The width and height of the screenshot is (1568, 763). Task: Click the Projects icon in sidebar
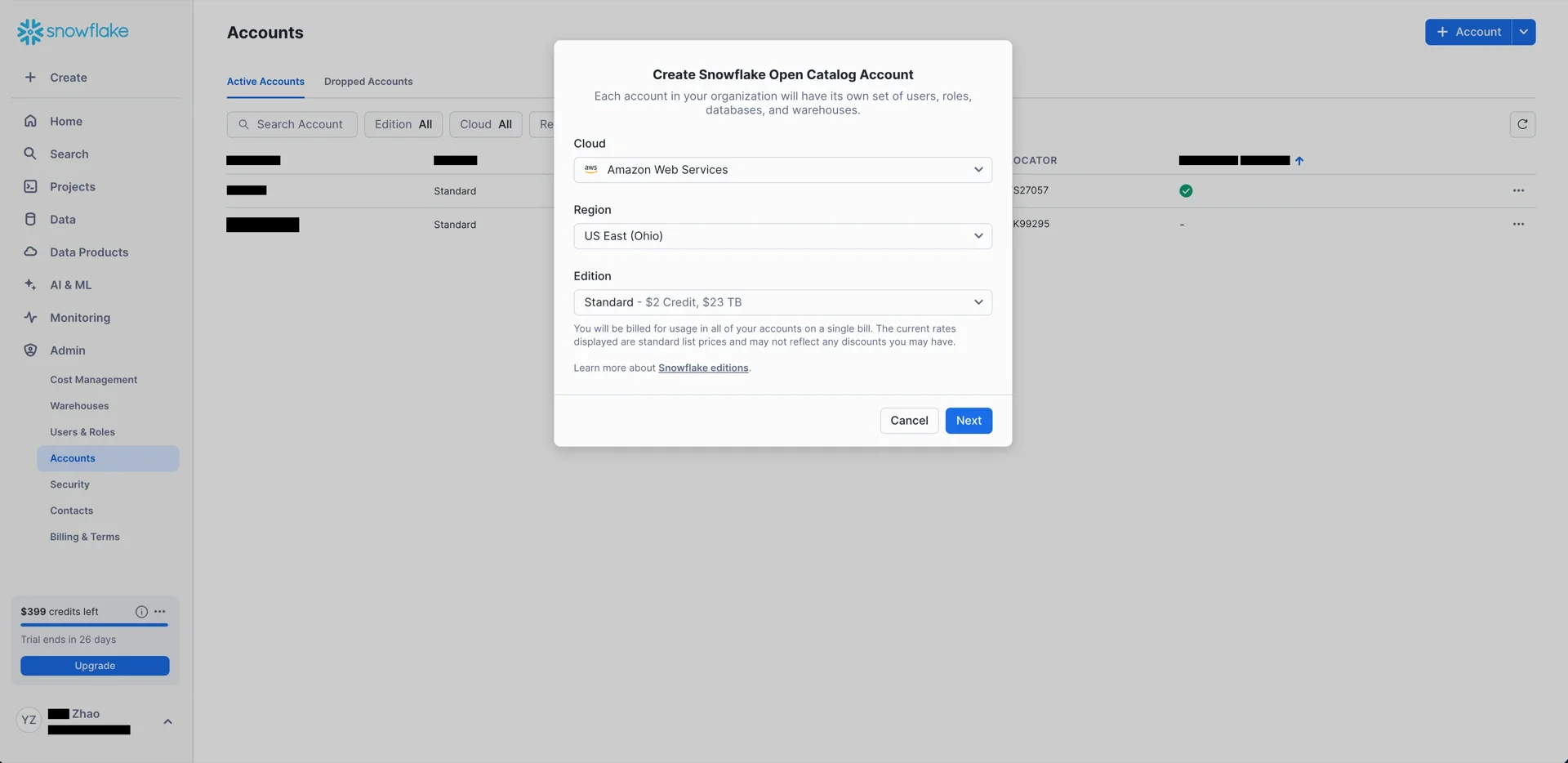[x=30, y=186]
